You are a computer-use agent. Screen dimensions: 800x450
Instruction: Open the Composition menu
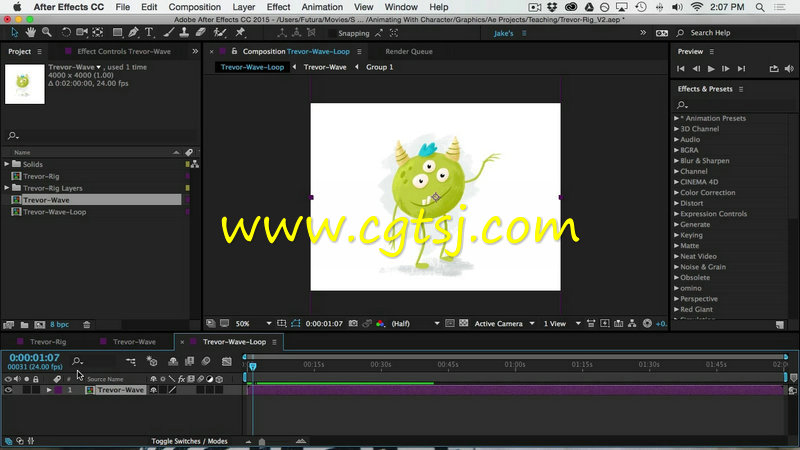coord(194,7)
